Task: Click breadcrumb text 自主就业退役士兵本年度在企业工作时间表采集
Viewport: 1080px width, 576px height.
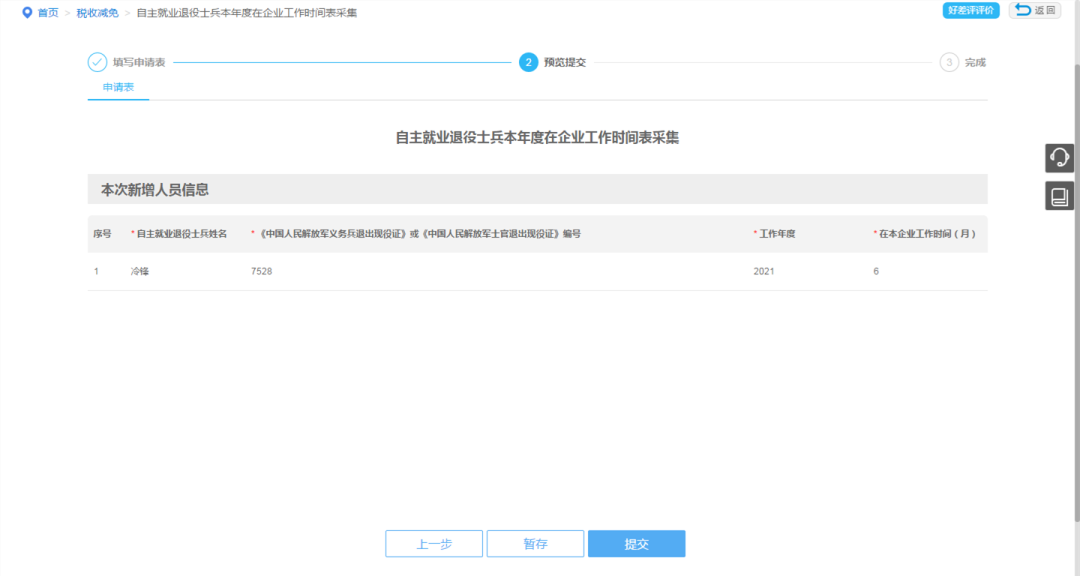Action: [x=247, y=13]
